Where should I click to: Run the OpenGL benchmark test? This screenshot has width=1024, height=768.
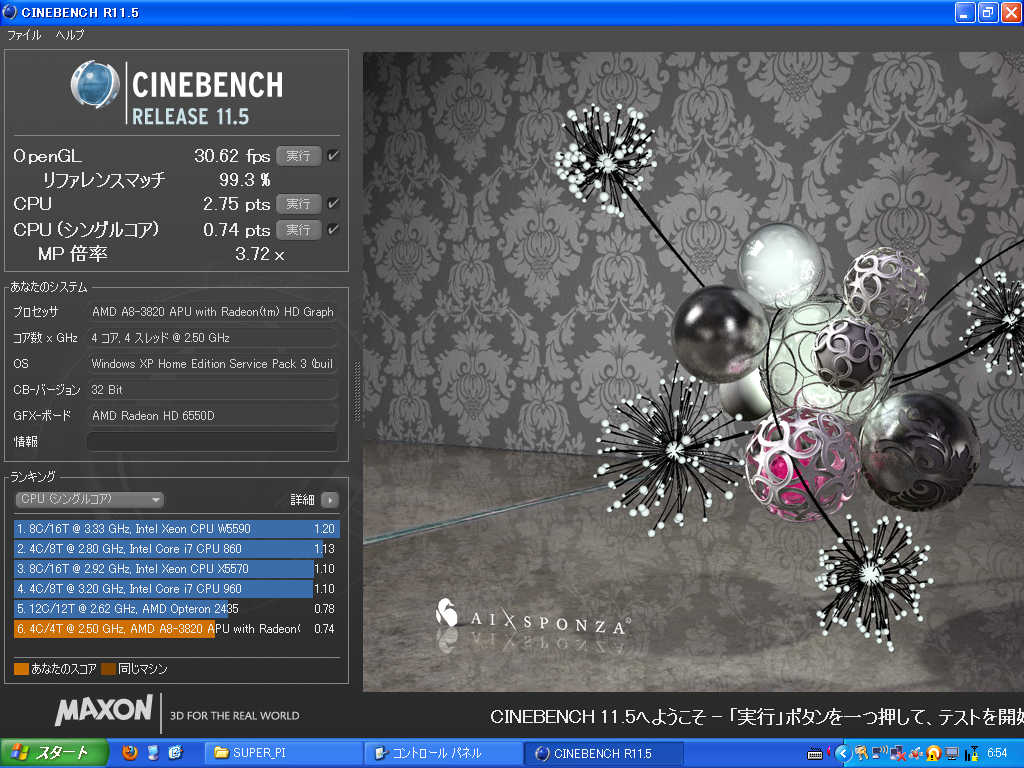[298, 156]
